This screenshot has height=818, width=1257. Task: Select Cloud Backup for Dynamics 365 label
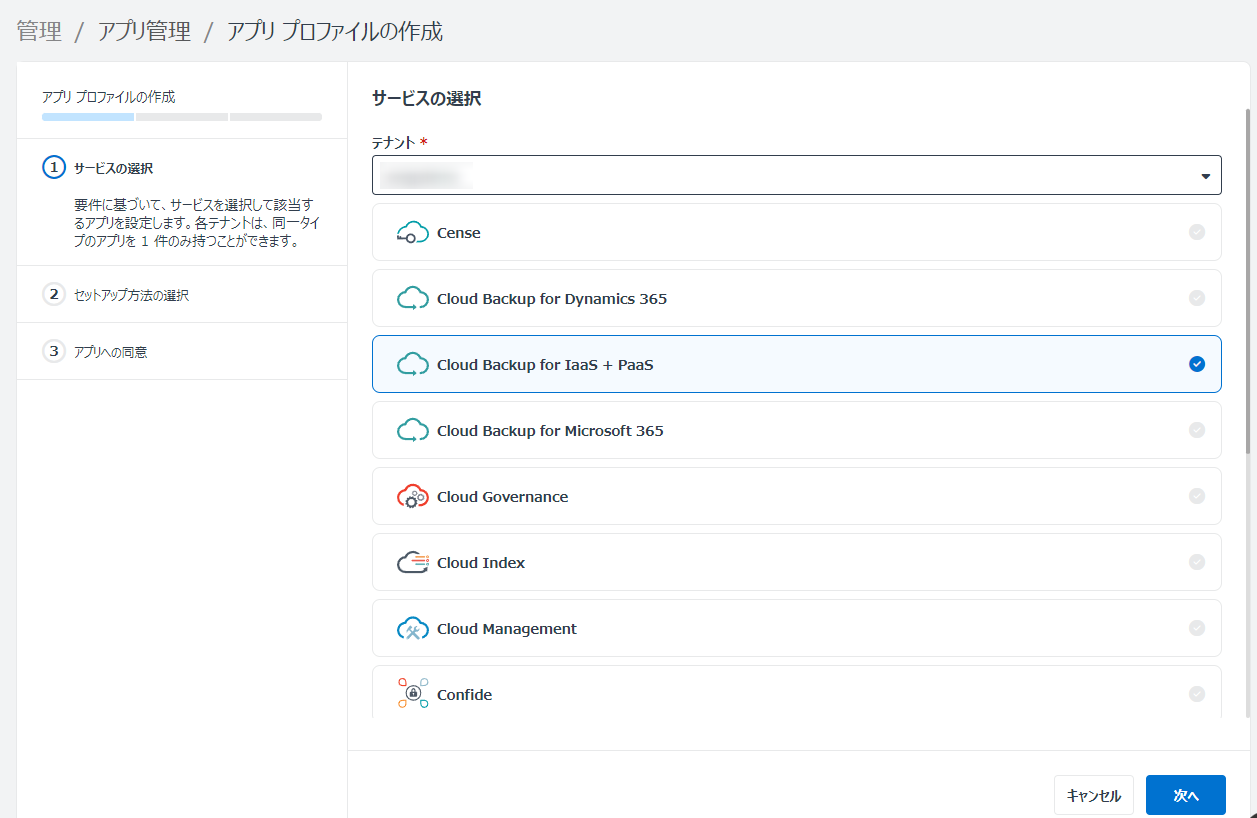pyautogui.click(x=552, y=299)
